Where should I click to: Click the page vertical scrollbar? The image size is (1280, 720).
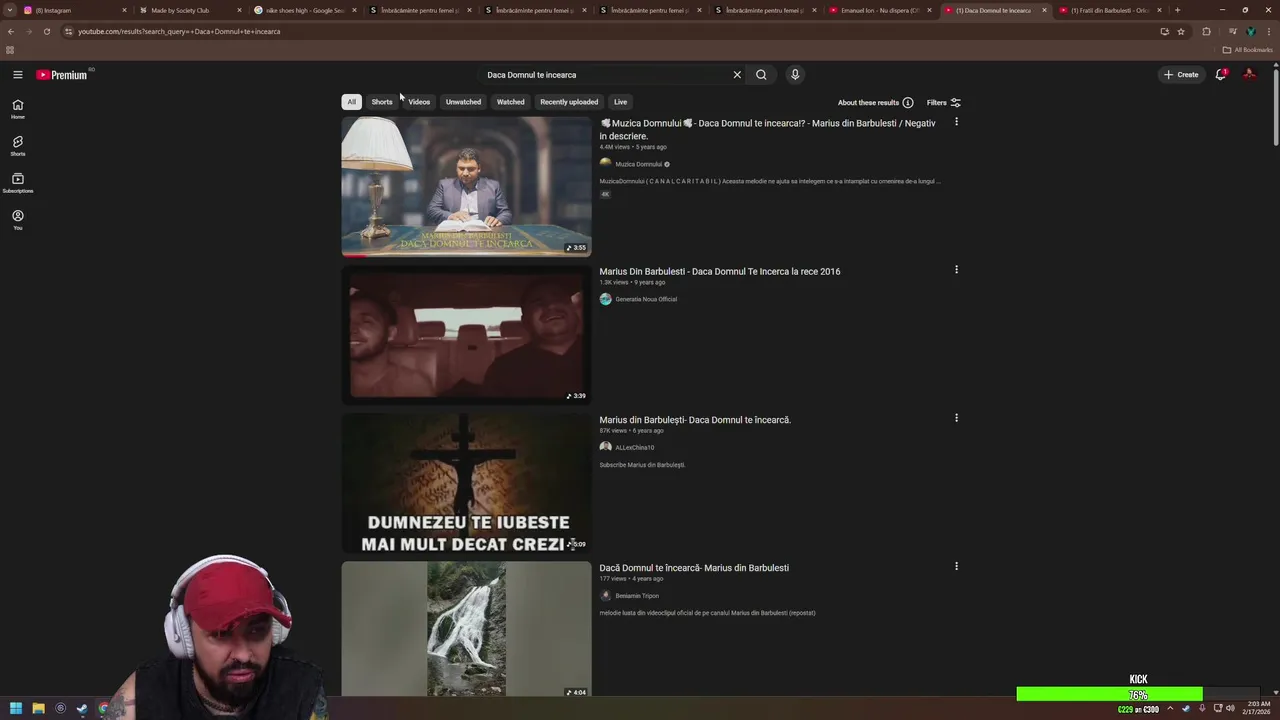point(1275,110)
